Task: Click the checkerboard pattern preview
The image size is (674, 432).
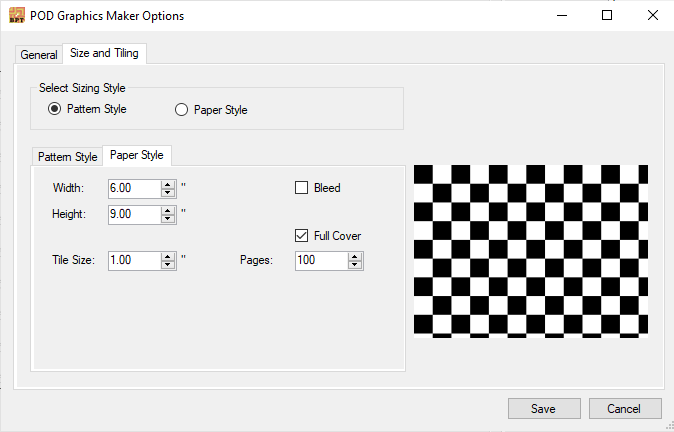Action: click(531, 251)
